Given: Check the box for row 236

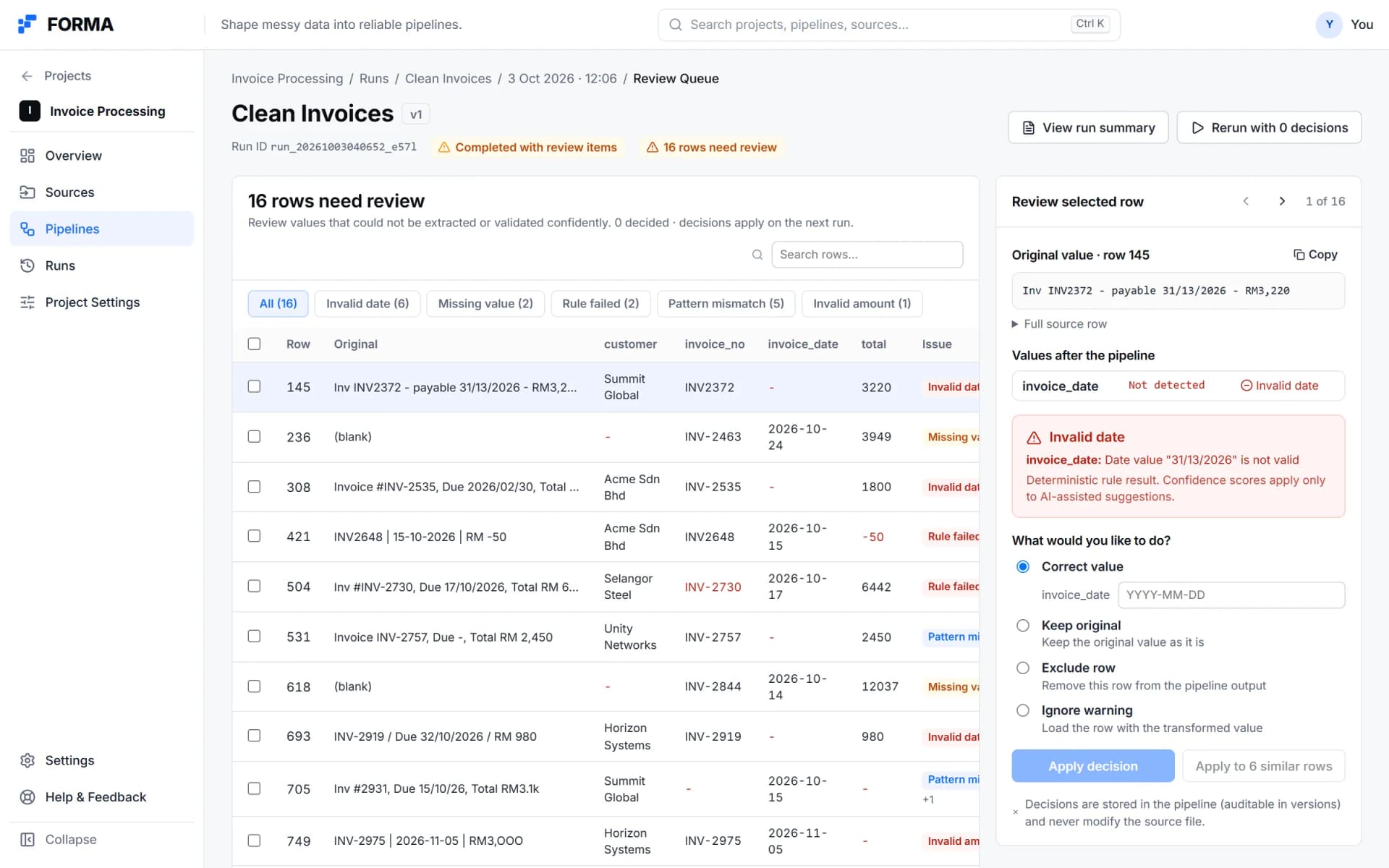Looking at the screenshot, I should click(254, 436).
